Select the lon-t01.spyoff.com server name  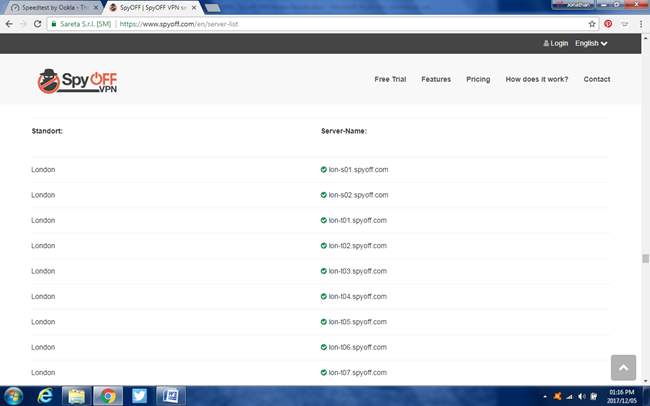tap(358, 220)
